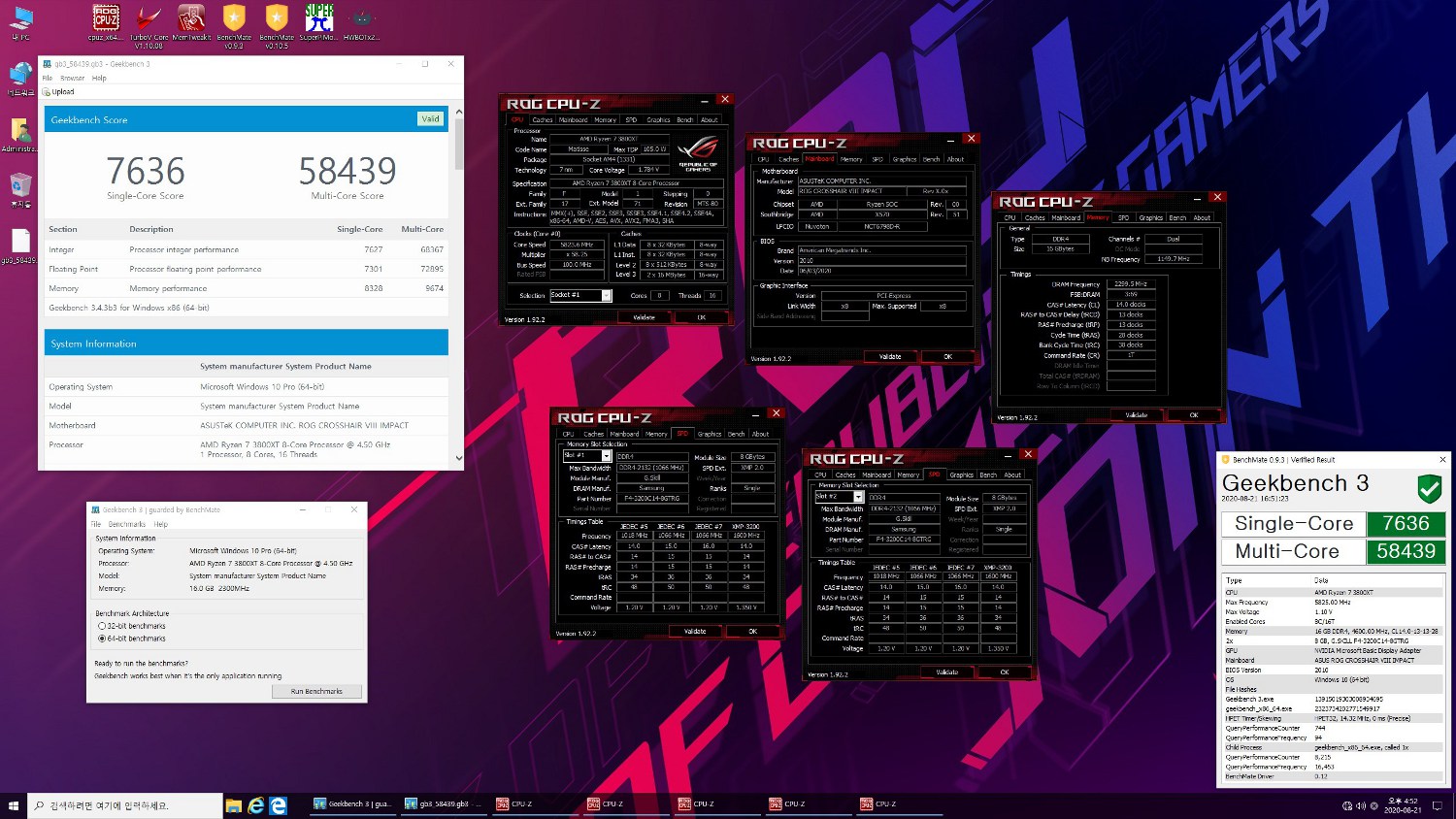The height and width of the screenshot is (819, 1456).
Task: Select the 32-bit benchmarks radio button
Action: point(102,626)
